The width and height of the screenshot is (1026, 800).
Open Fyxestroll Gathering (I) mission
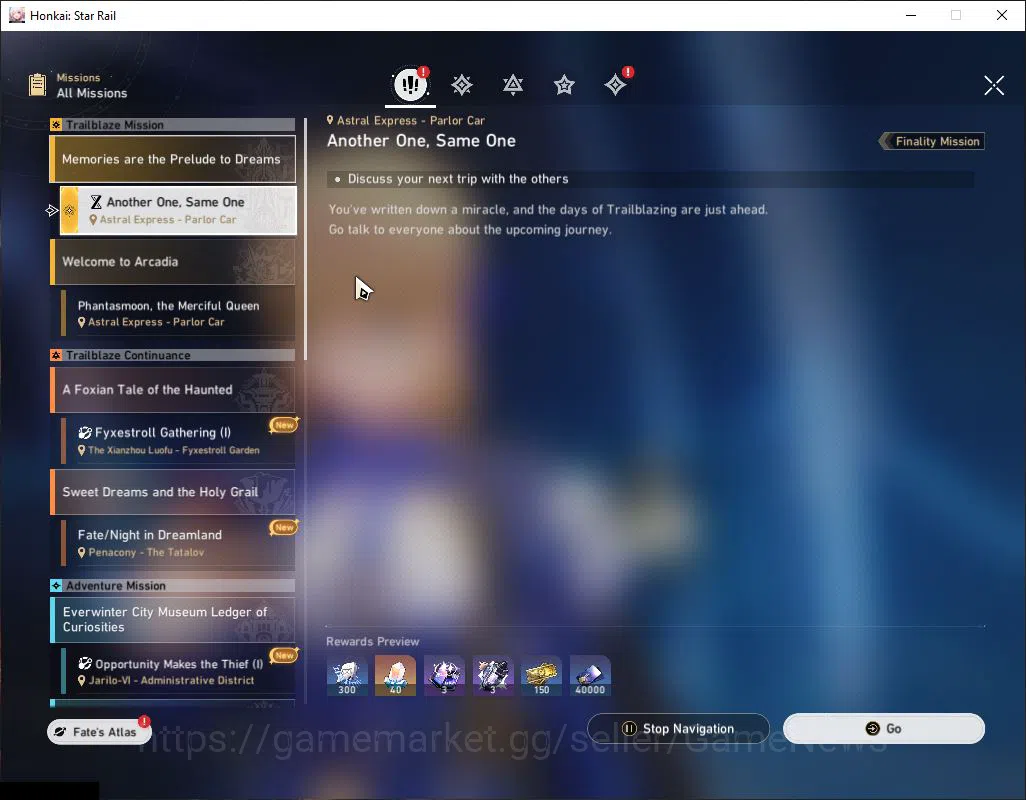(178, 441)
